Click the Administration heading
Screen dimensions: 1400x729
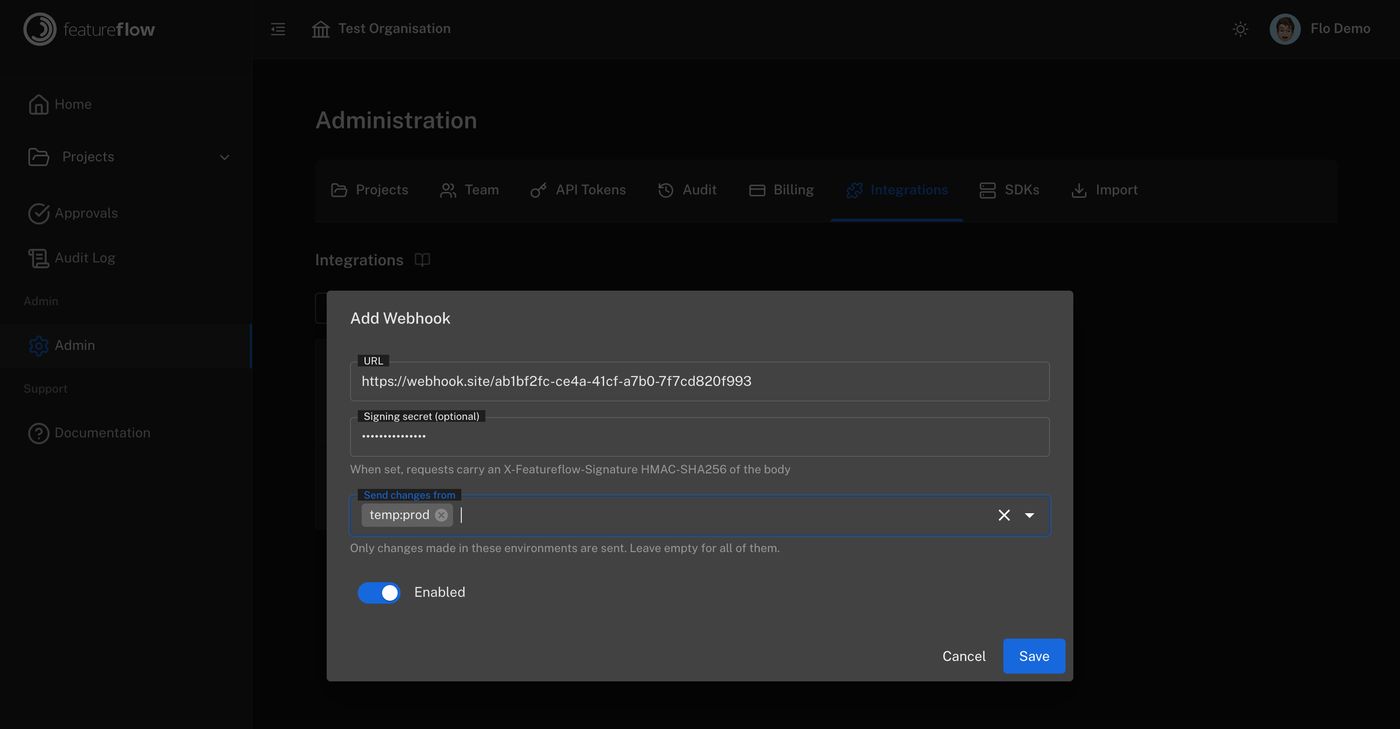[x=396, y=120]
